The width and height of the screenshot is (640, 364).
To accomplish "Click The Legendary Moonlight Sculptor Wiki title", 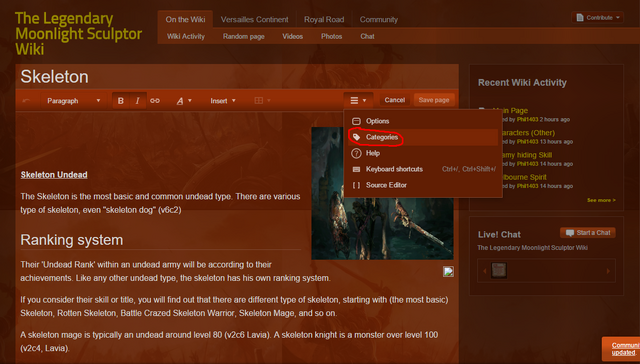I will pos(78,34).
